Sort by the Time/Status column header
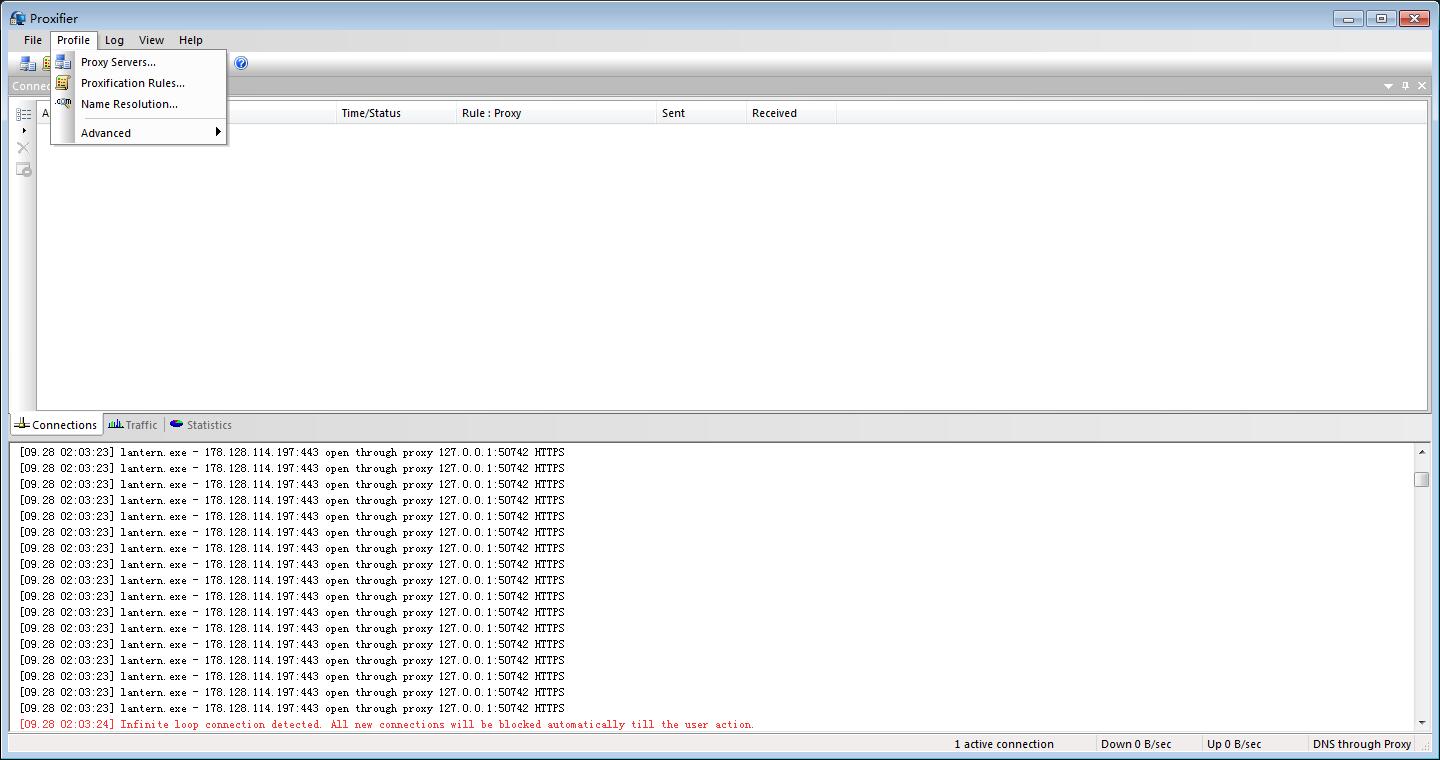Viewport: 1440px width, 760px height. pos(396,113)
